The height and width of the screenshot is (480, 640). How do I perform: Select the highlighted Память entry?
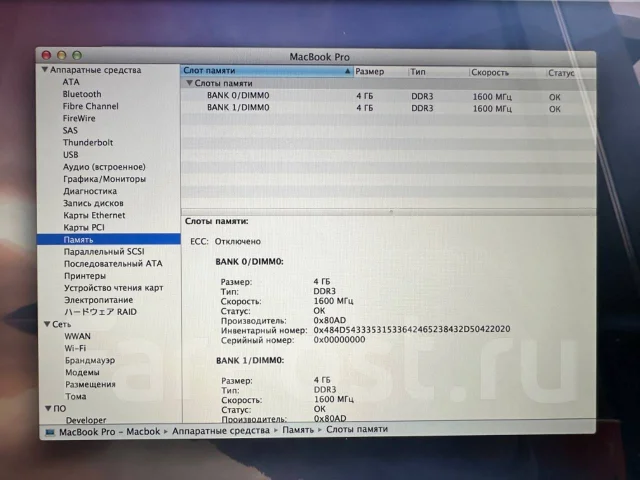click(109, 239)
